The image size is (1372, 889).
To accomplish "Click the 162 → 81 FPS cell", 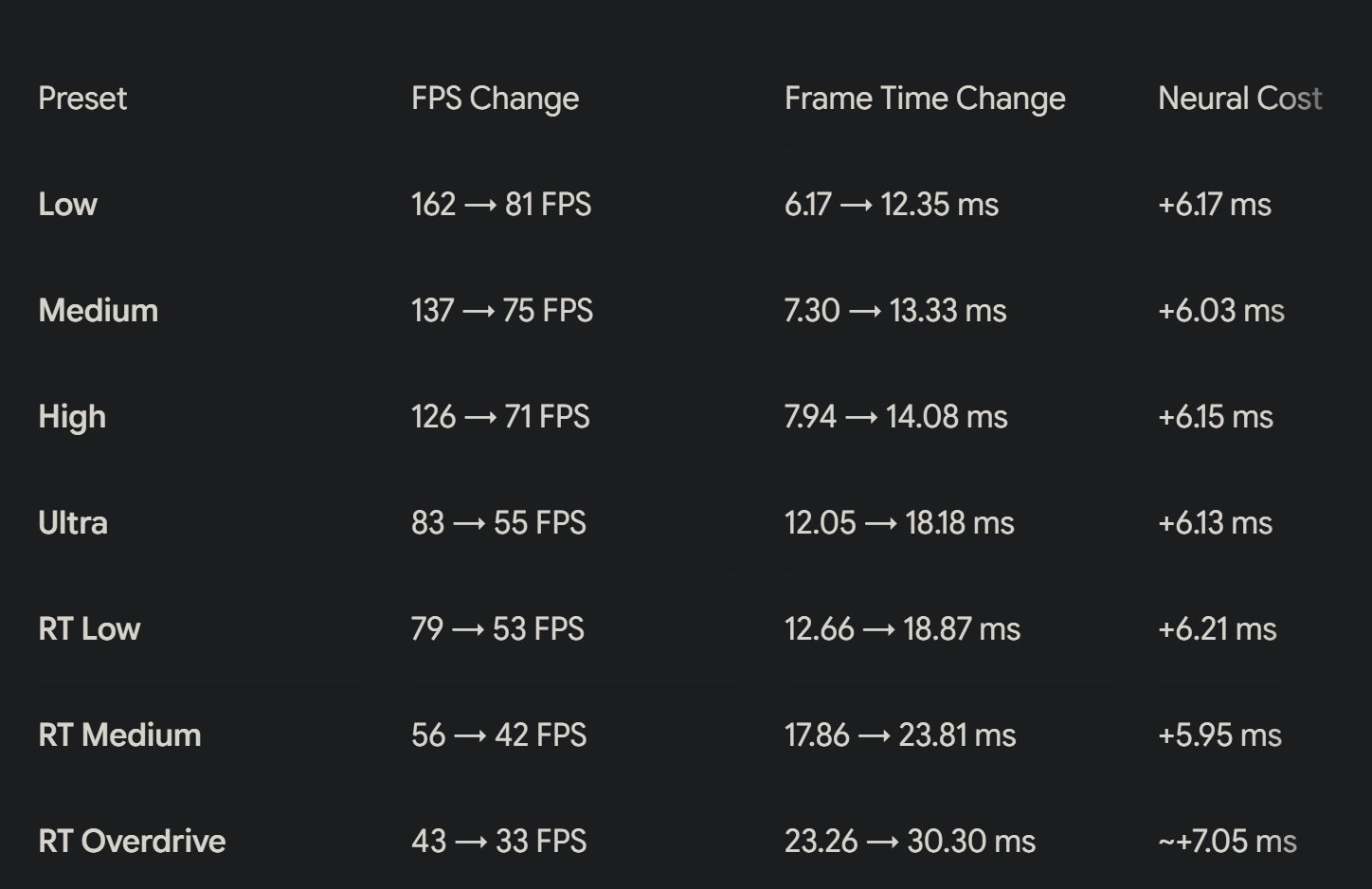I will click(501, 205).
